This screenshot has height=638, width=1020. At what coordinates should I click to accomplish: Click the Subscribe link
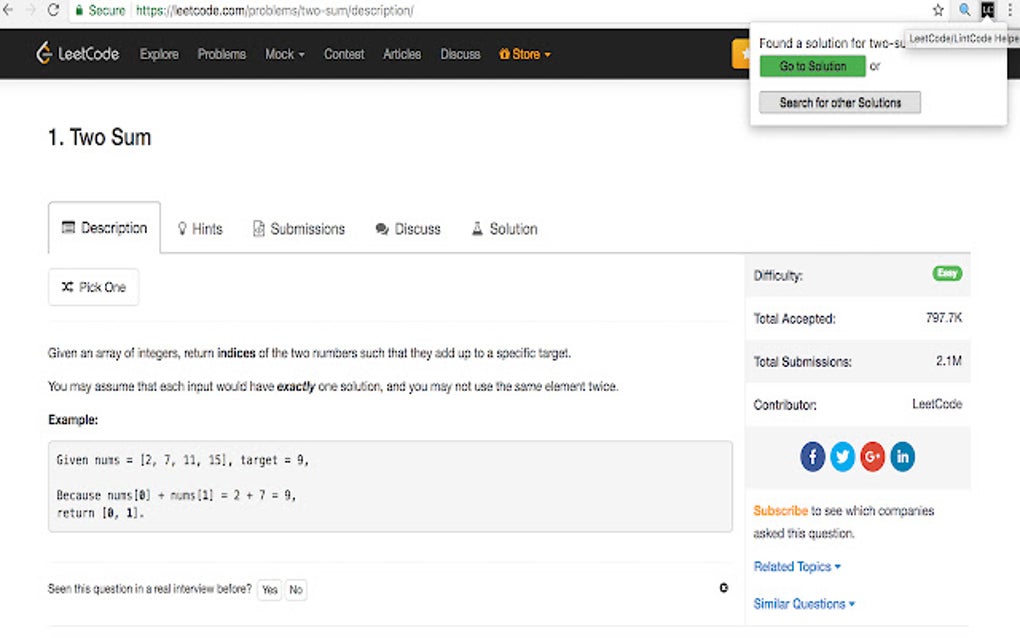(780, 510)
